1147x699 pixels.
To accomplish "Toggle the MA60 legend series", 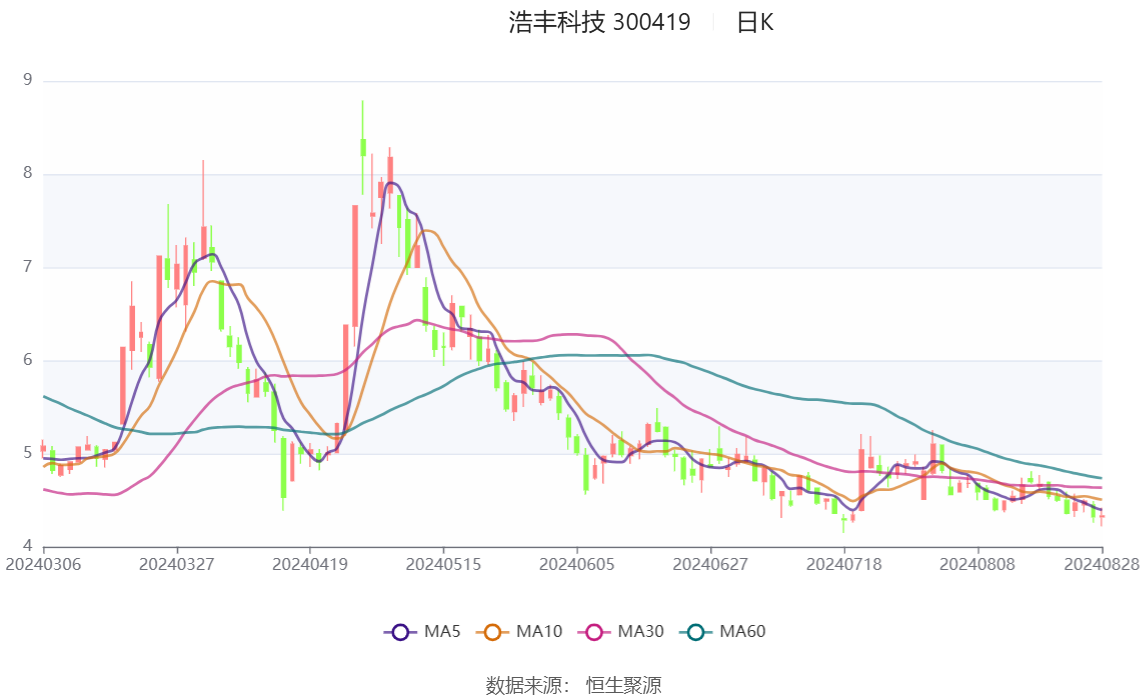I will click(x=723, y=632).
